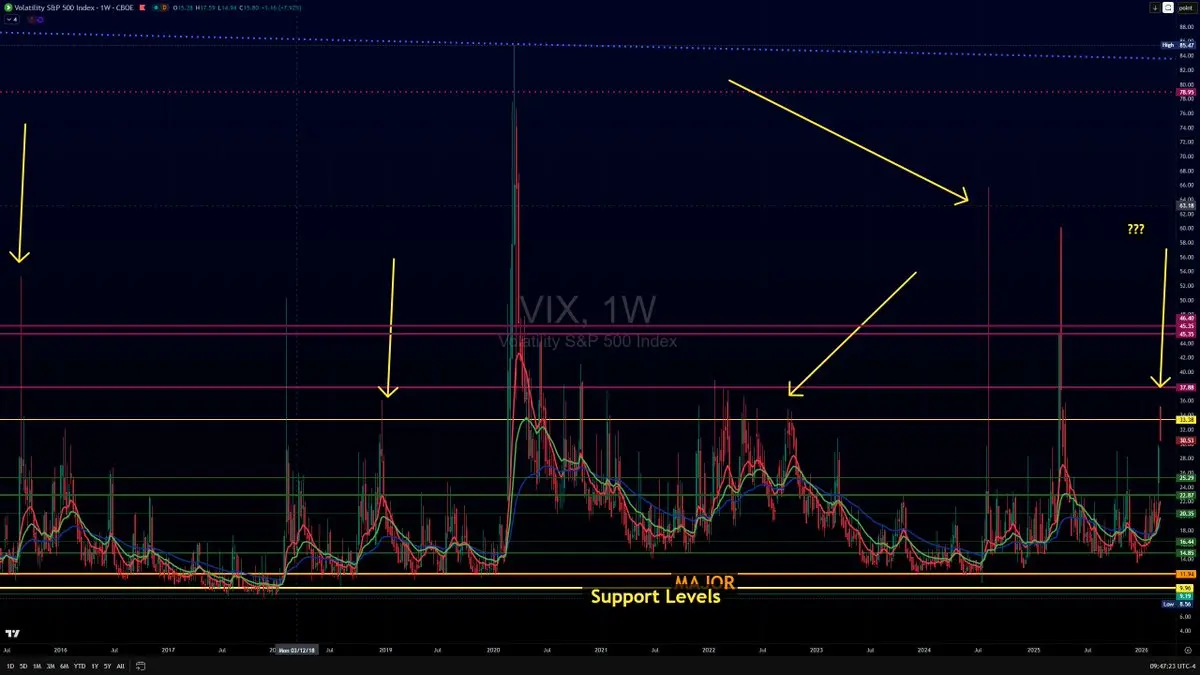
Task: Click the High 85.47 price label
Action: click(1179, 45)
